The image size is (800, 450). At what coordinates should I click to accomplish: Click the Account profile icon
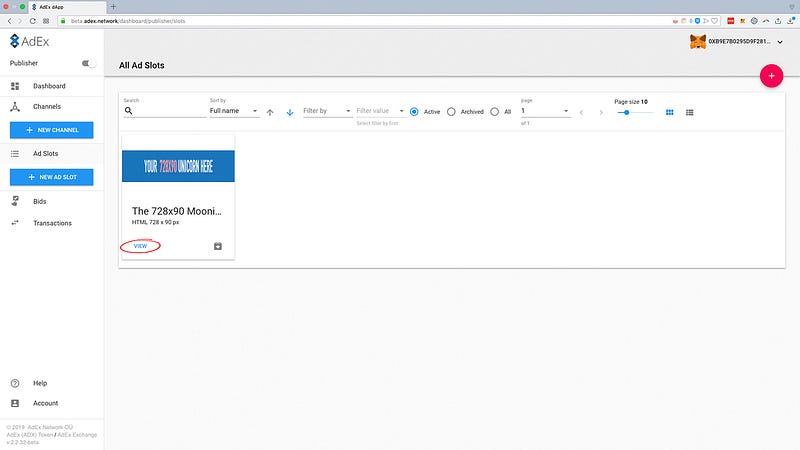15,403
